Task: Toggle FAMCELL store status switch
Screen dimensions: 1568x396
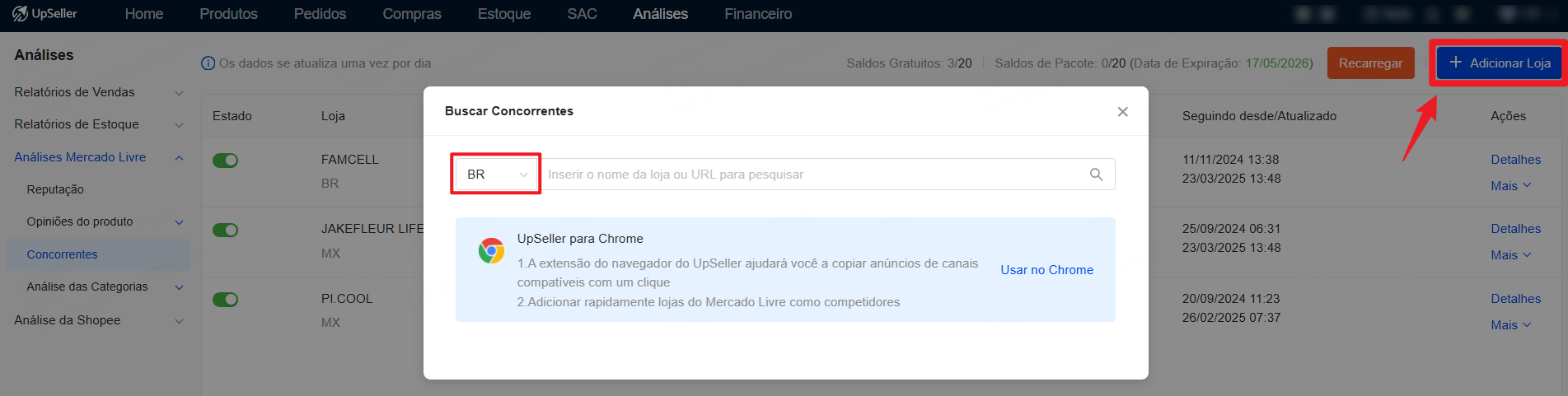Action: [225, 161]
